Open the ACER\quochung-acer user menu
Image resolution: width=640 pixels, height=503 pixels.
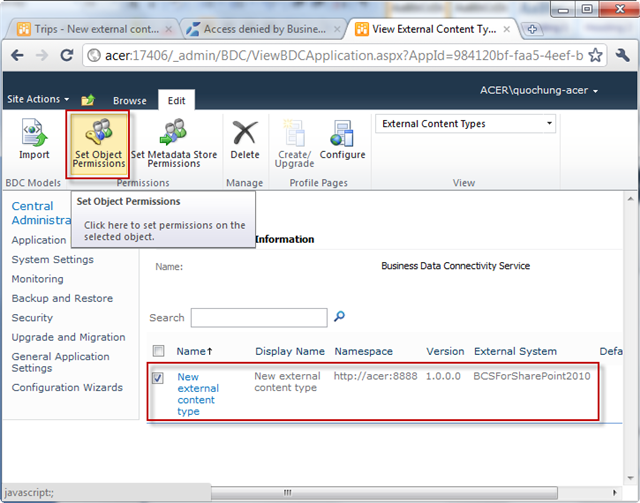539,90
